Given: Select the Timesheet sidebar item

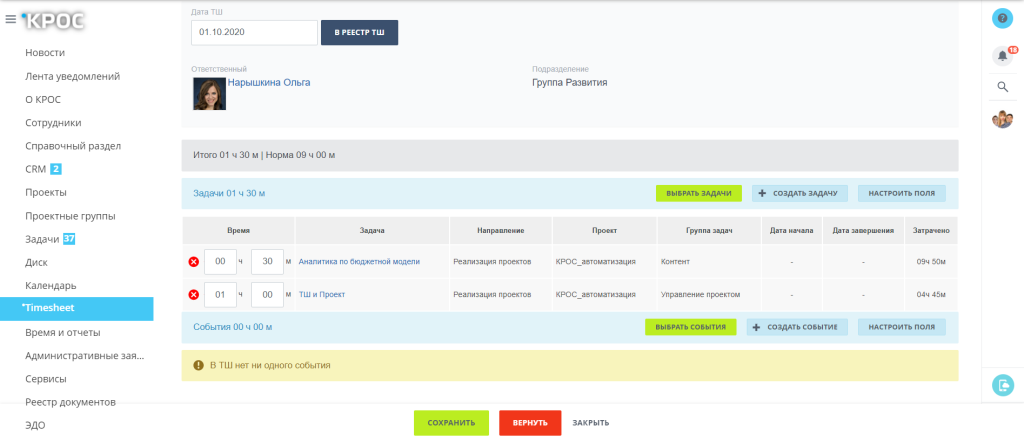Looking at the screenshot, I should [x=76, y=309].
